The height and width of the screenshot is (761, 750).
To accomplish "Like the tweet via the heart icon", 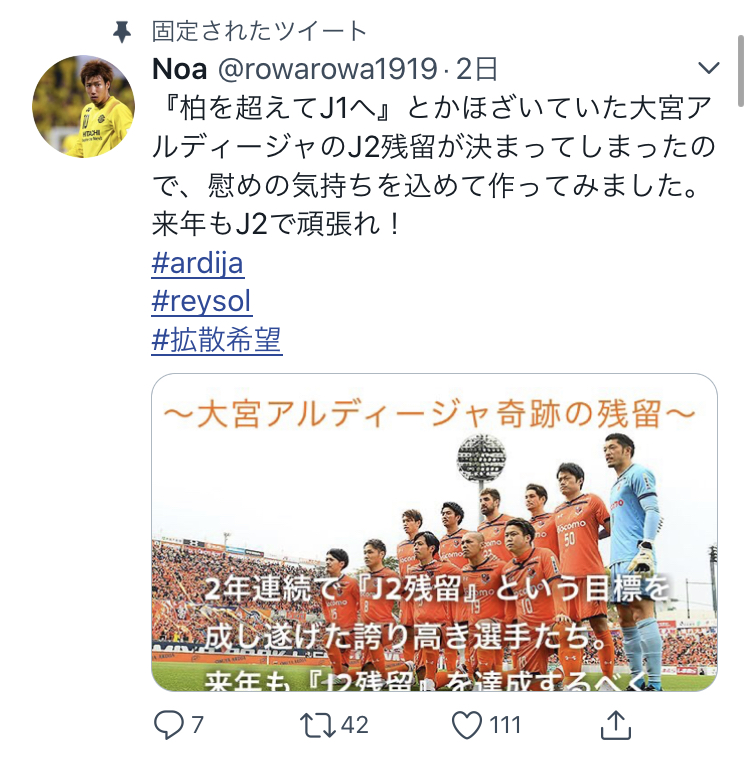I will (x=467, y=725).
